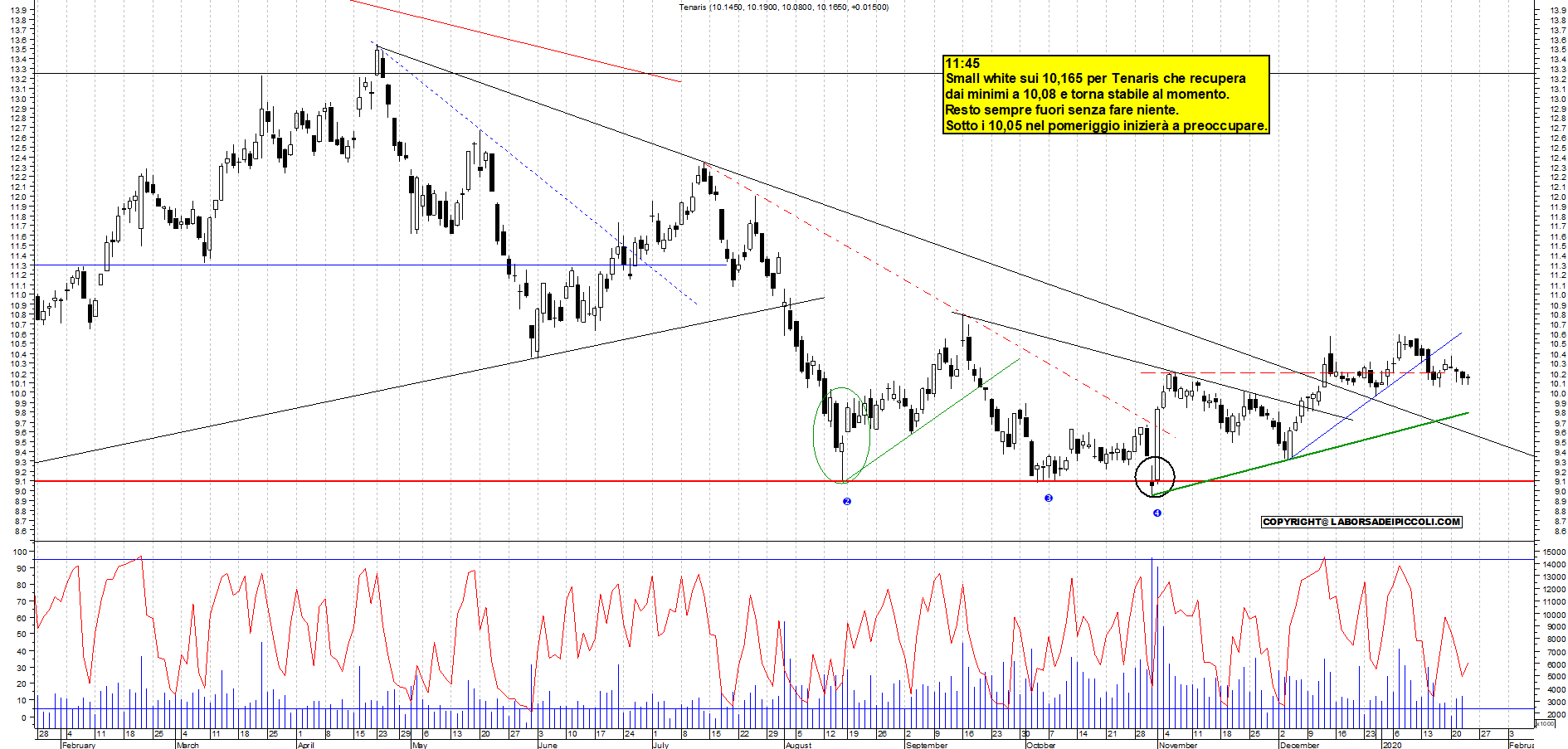This screenshot has height=749, width=1568.
Task: Select the blue circled marker number 3
Action: (x=1049, y=498)
